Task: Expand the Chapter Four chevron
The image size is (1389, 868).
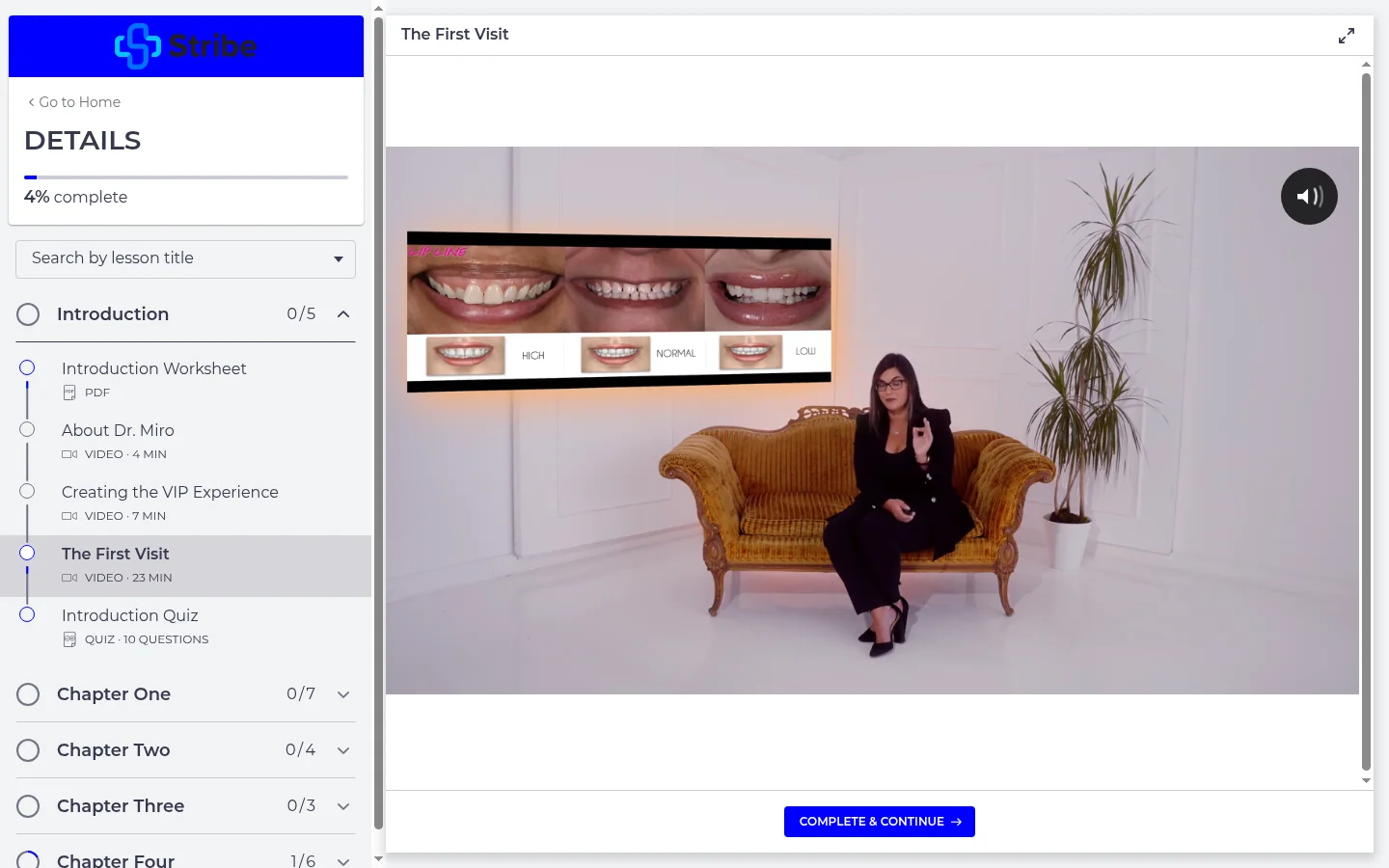Action: (x=343, y=860)
